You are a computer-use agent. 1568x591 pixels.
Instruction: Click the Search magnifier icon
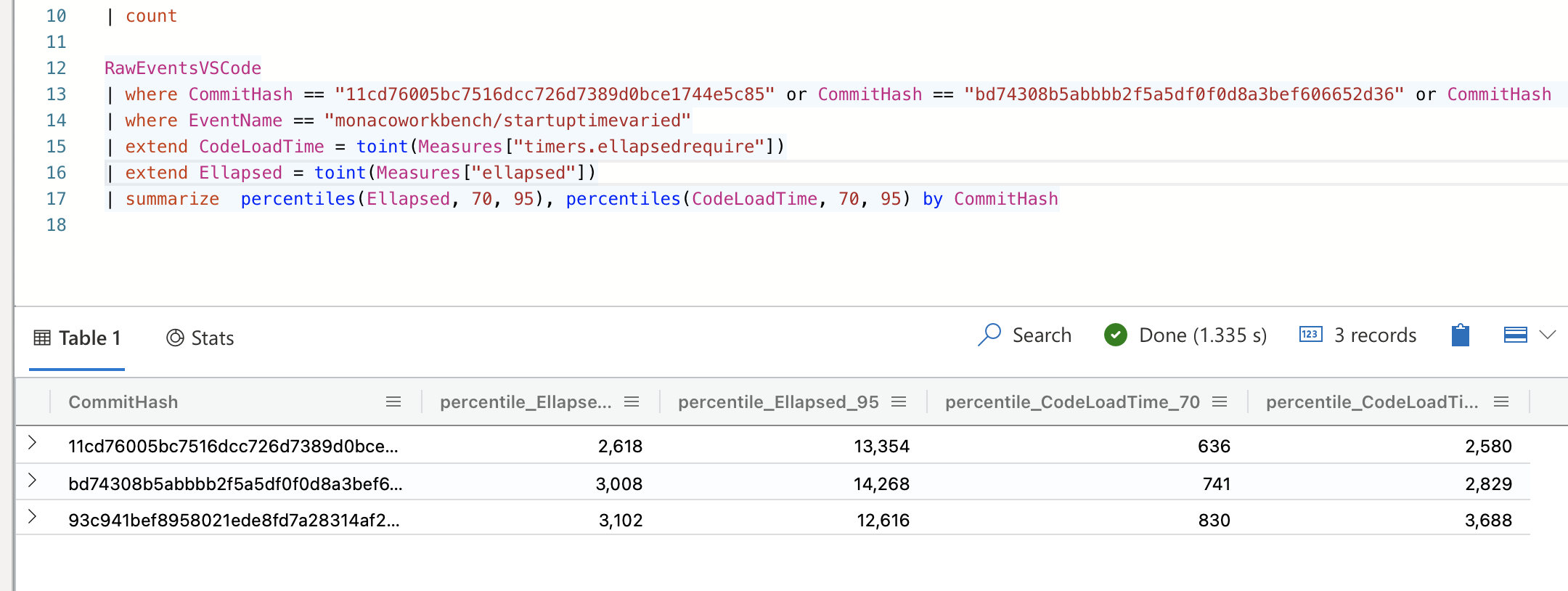pyautogui.click(x=989, y=335)
